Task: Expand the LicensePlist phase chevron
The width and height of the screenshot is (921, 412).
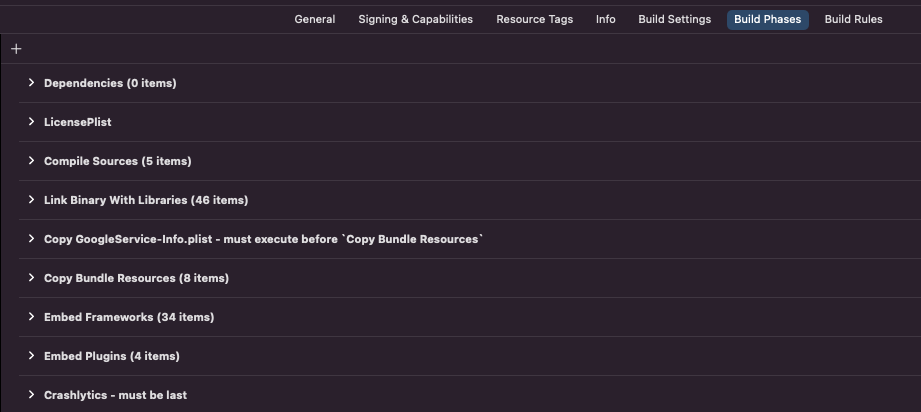Action: [31, 122]
